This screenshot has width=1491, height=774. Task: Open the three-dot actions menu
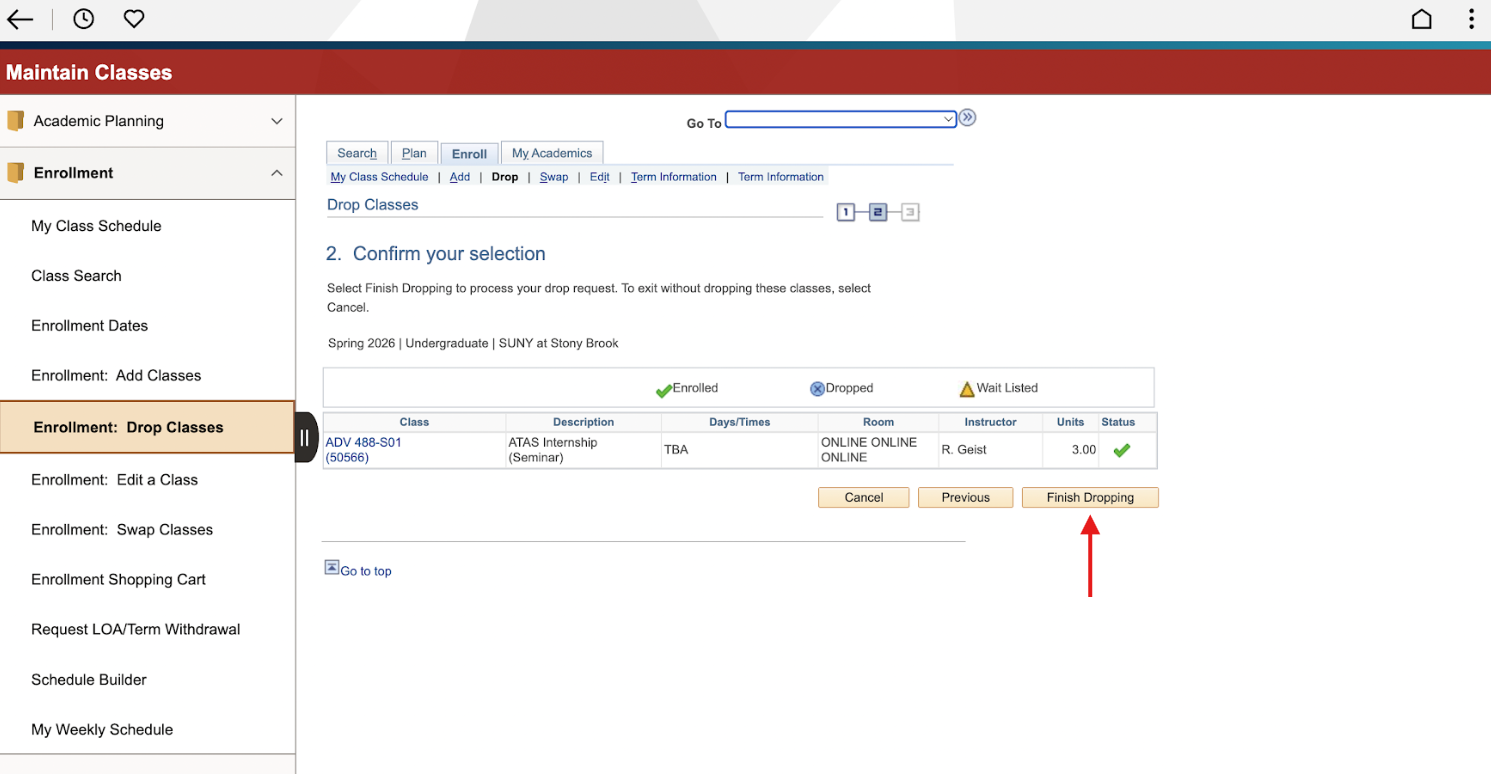(x=1471, y=19)
